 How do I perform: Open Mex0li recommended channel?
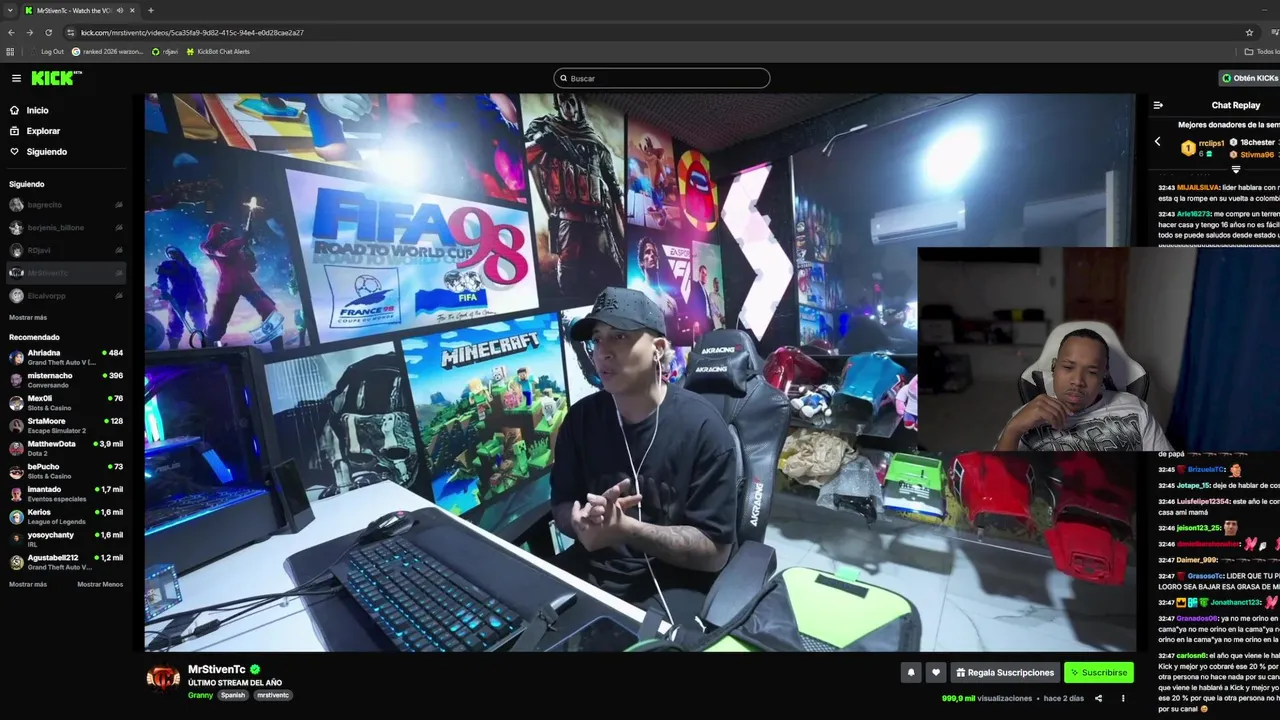click(x=65, y=403)
